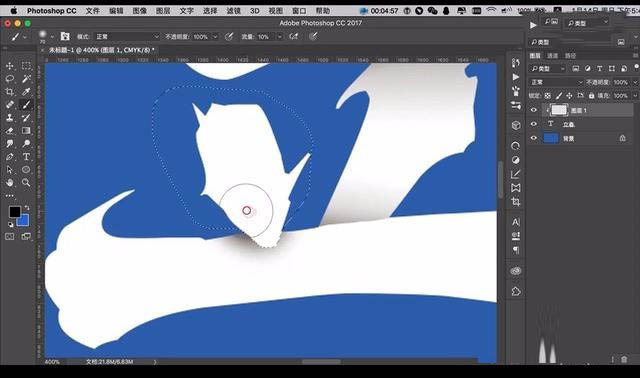Select the Healing Brush tool
640x378 pixels.
10,105
